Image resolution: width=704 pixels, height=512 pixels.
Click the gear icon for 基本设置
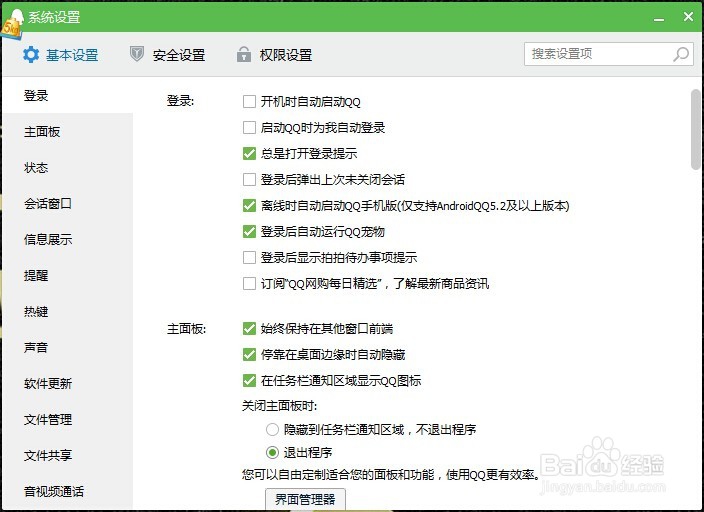click(x=31, y=55)
